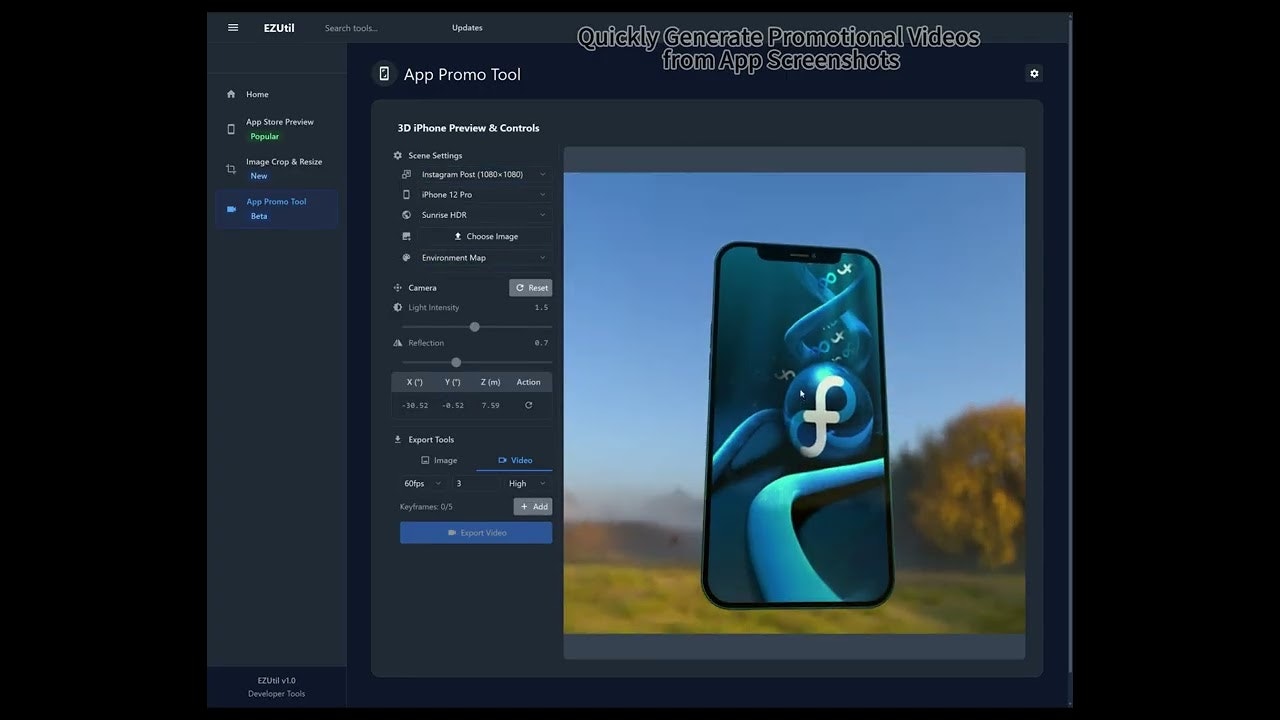Click the Export Tools download icon
Image resolution: width=1280 pixels, height=720 pixels.
click(398, 440)
